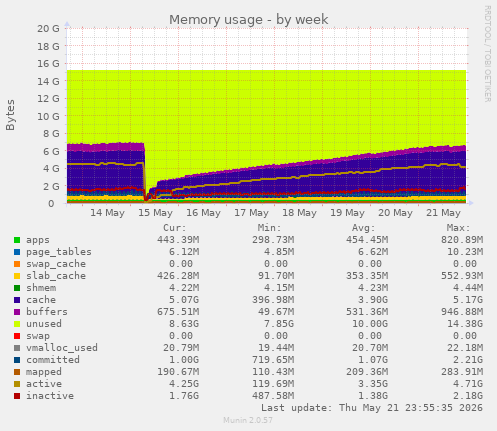The image size is (497, 431).
Task: Click the slab_cache yellow legend swatch
Action: (17, 276)
